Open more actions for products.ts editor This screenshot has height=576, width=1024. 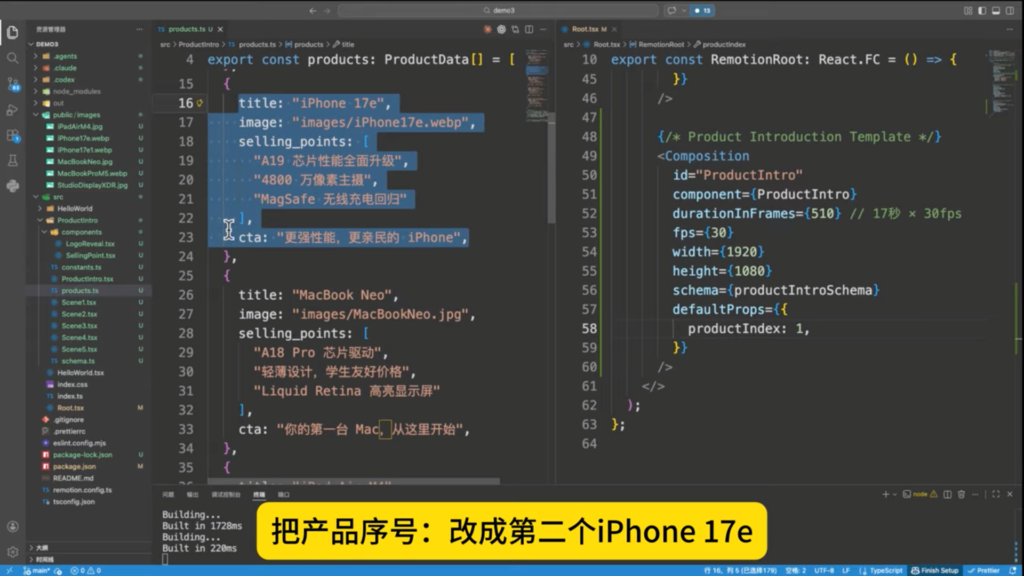(543, 29)
